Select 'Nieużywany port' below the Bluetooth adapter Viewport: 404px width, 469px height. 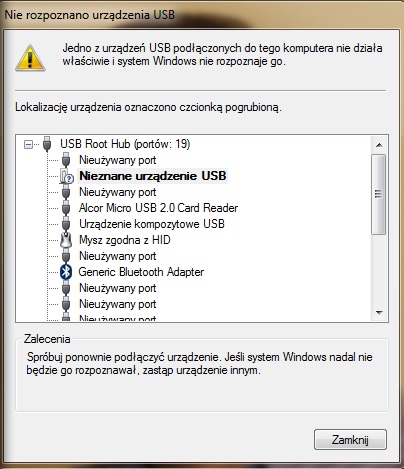(x=118, y=288)
